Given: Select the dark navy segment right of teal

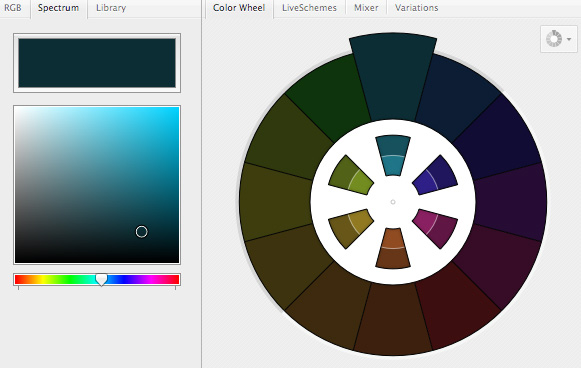Looking at the screenshot, I should click(x=456, y=98).
